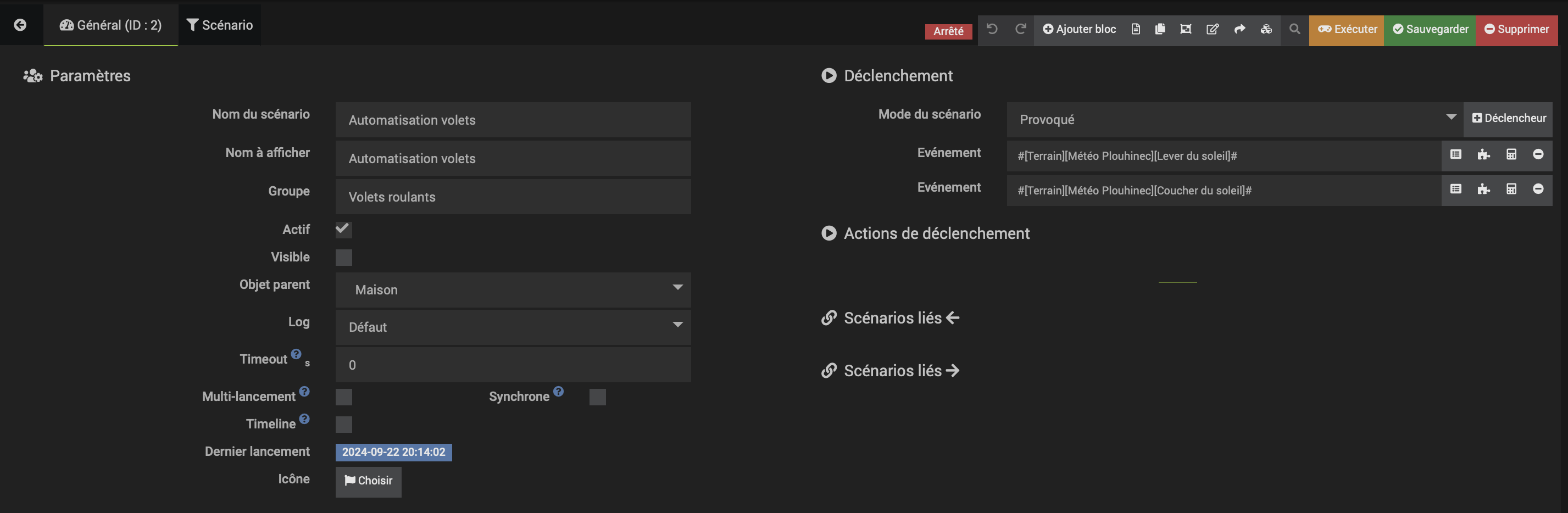Switch to the Scénario tab
Image resolution: width=1568 pixels, height=513 pixels.
coord(220,25)
